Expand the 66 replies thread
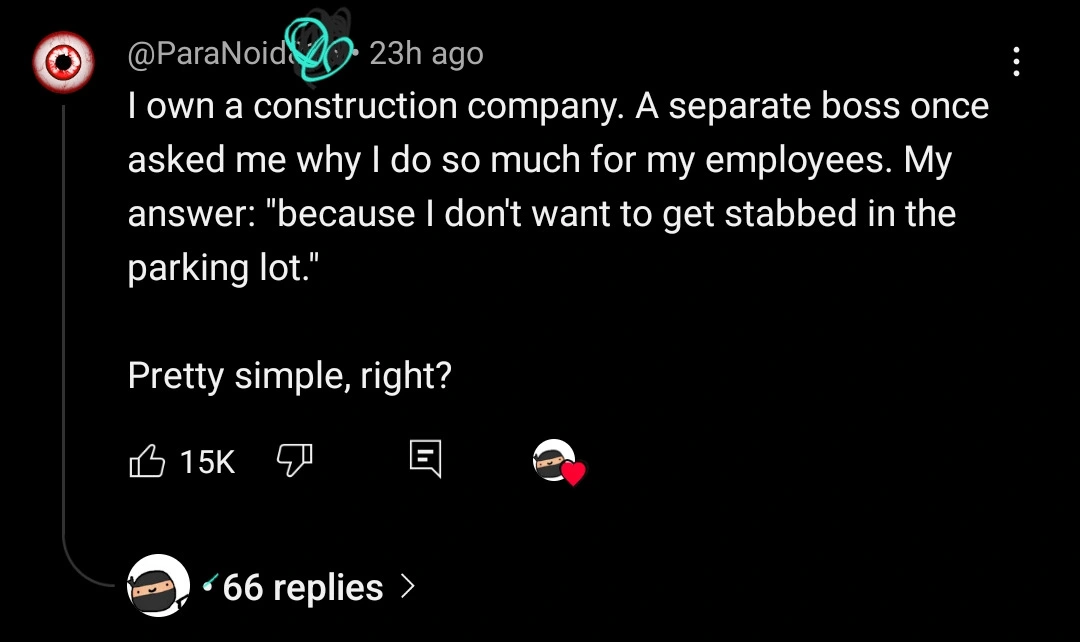Screen dimensions: 1080x642 pyautogui.click(x=303, y=587)
